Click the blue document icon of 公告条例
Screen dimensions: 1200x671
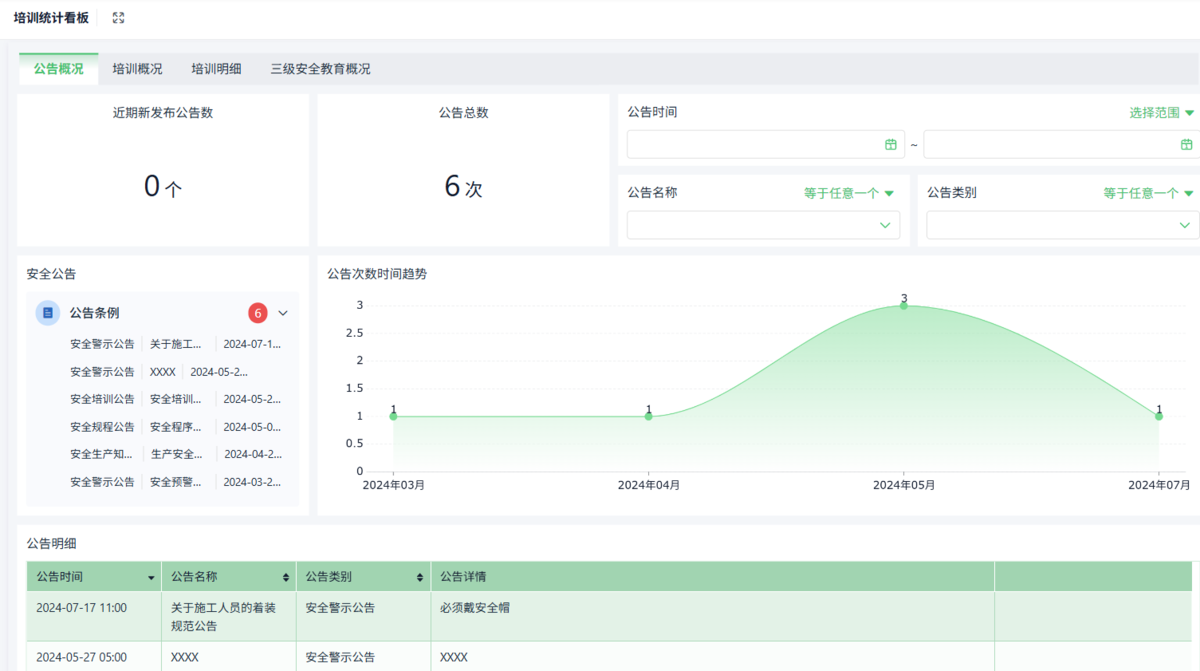tap(47, 313)
